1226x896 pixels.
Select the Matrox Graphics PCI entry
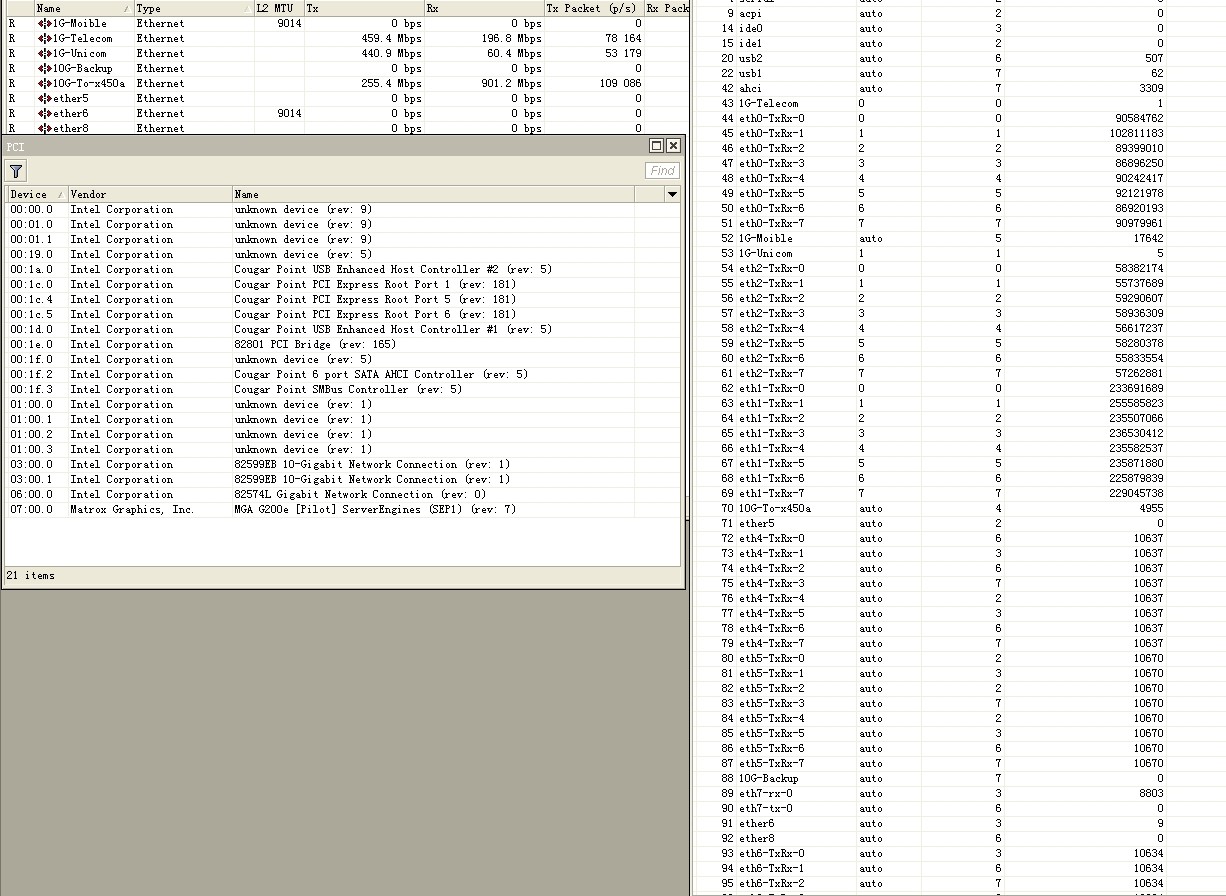tap(300, 509)
